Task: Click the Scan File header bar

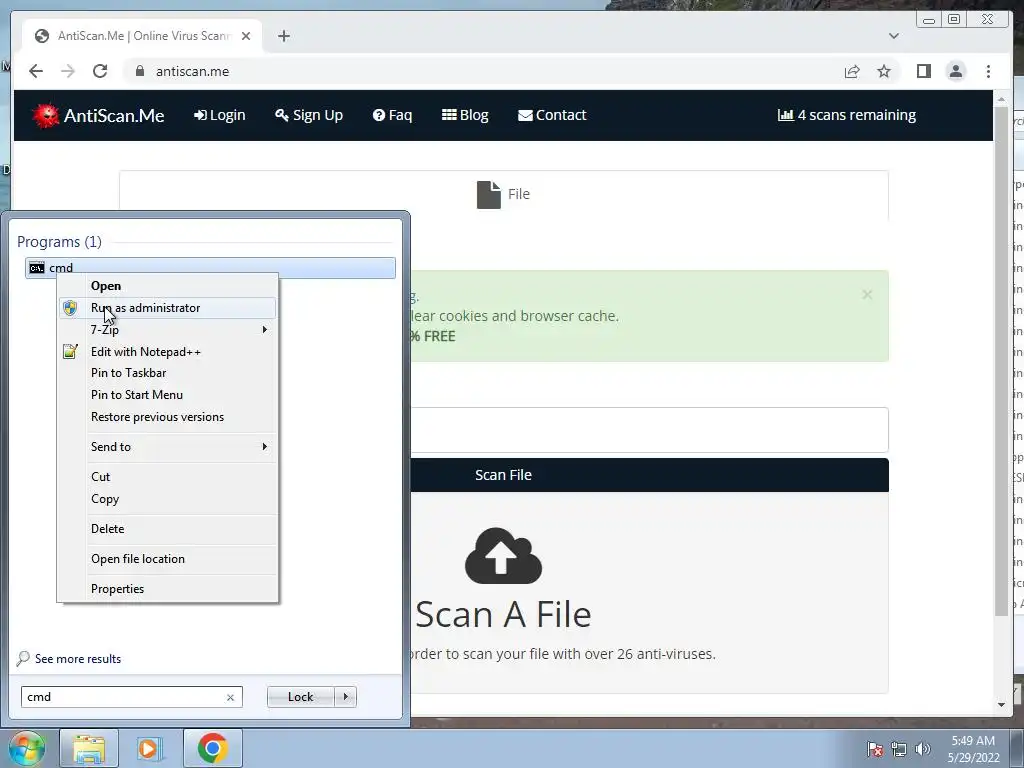Action: 504,475
